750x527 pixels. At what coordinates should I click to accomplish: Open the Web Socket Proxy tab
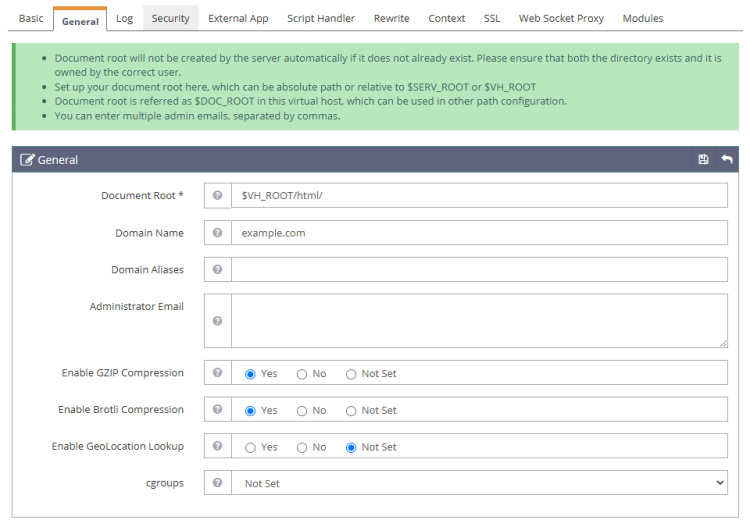coord(561,19)
